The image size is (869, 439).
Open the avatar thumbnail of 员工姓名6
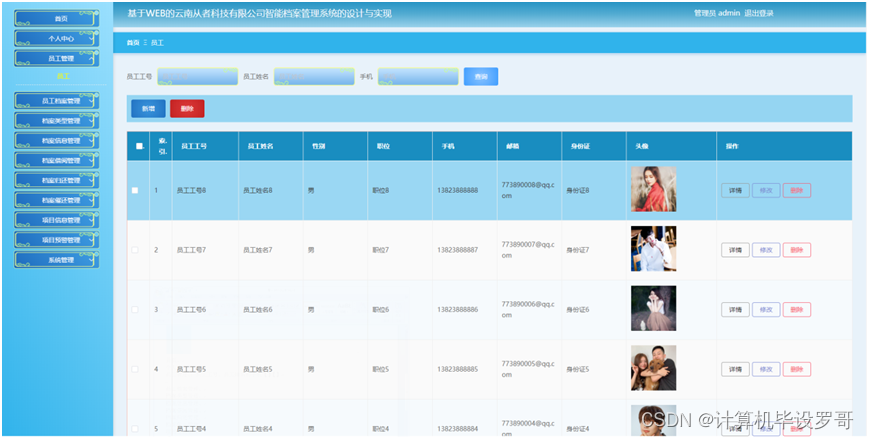click(x=653, y=308)
